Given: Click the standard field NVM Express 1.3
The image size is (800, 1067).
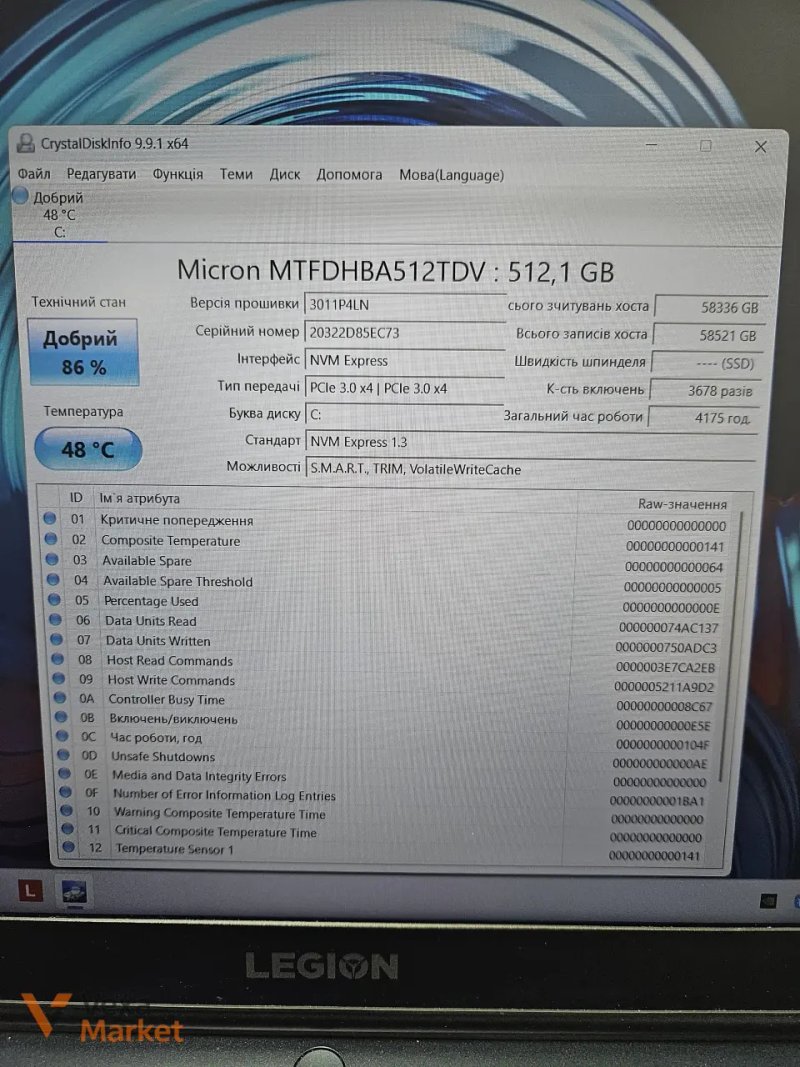Looking at the screenshot, I should [531, 442].
